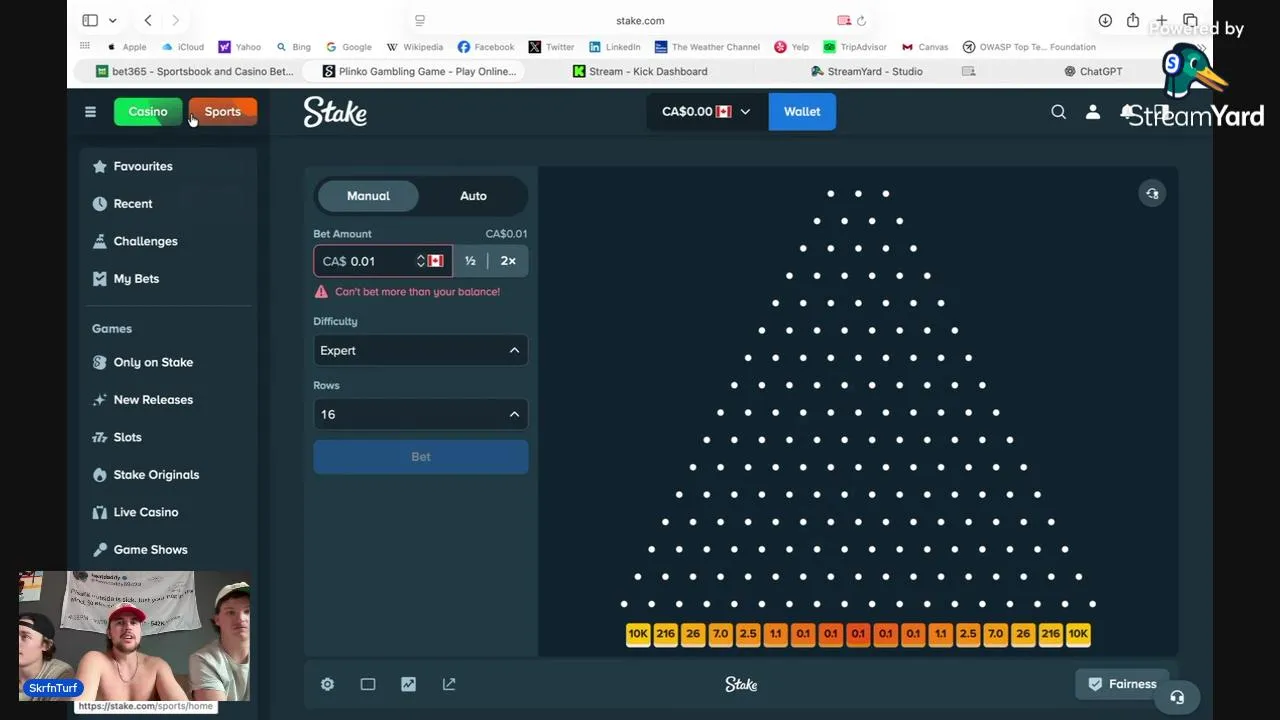Open New Releases link
The width and height of the screenshot is (1280, 720).
(x=153, y=400)
